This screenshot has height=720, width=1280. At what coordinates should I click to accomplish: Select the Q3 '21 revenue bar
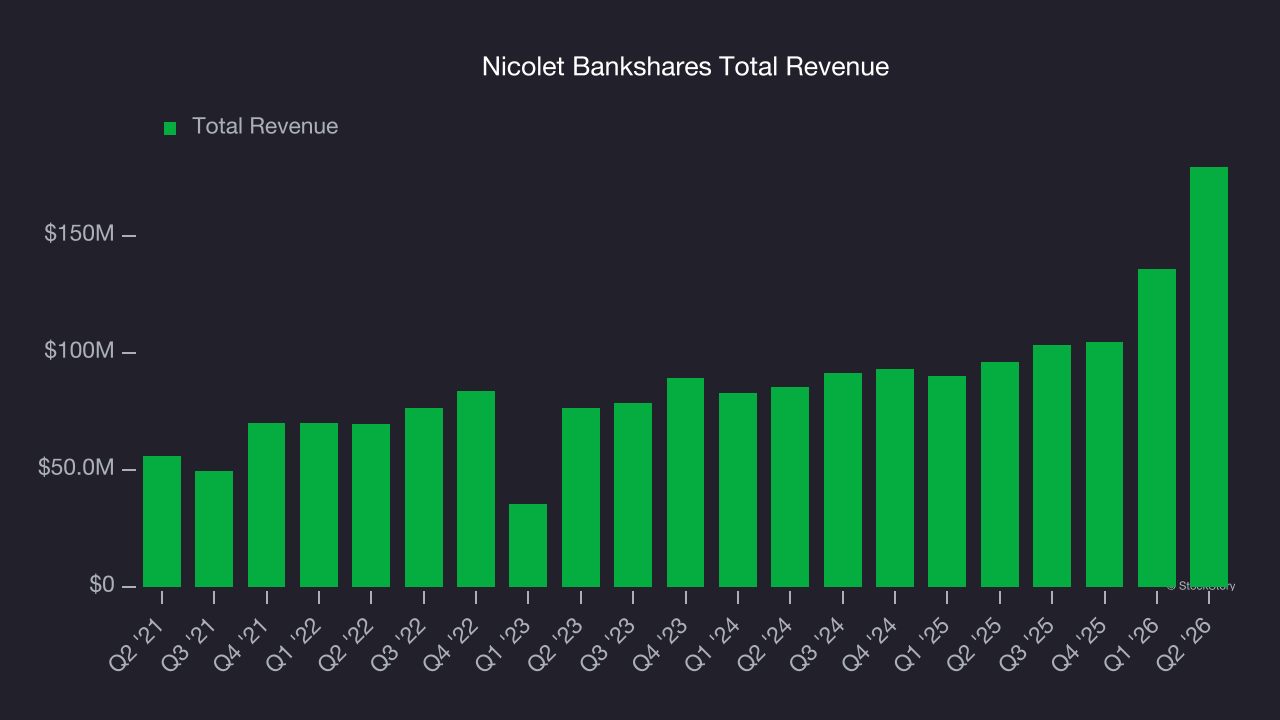pos(214,529)
